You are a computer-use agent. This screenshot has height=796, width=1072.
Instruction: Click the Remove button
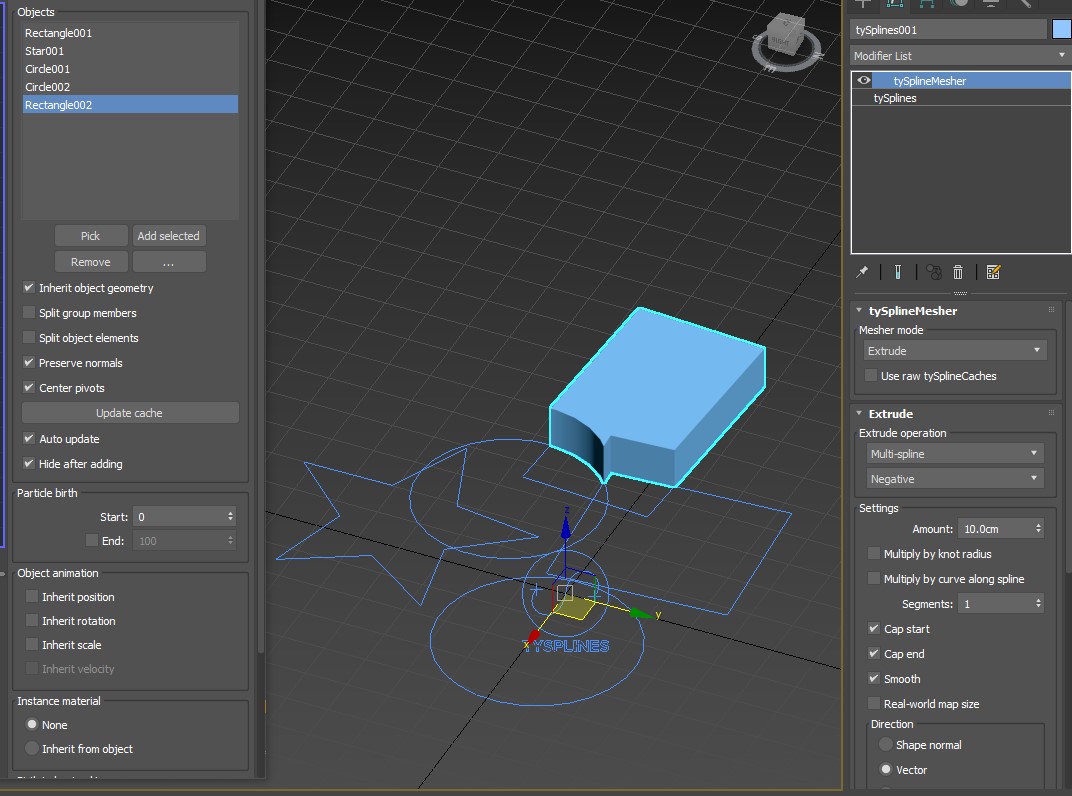90,261
